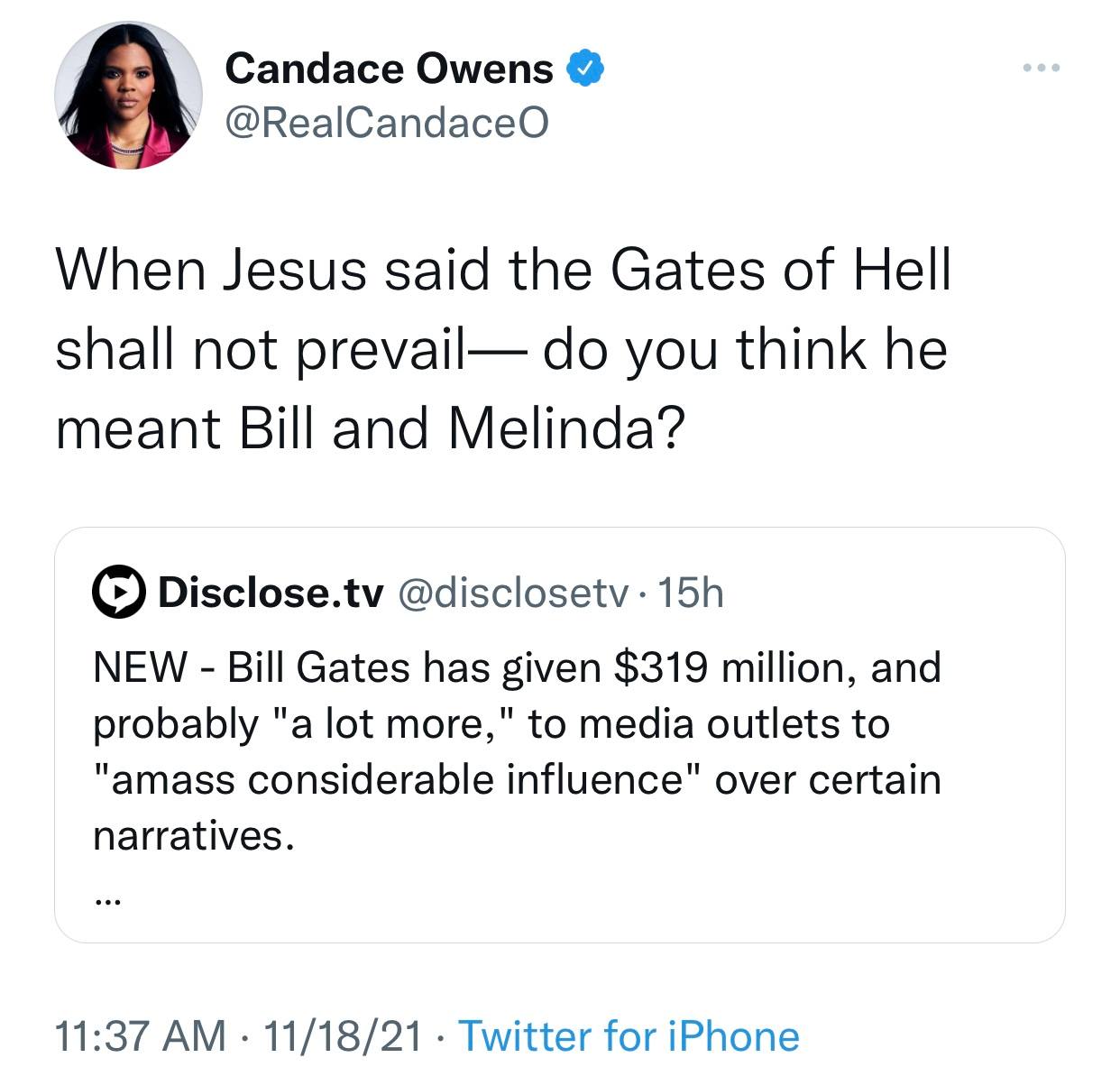Click the 11:37 AM tweet time
This screenshot has height=1076, width=1120.
141,1035
